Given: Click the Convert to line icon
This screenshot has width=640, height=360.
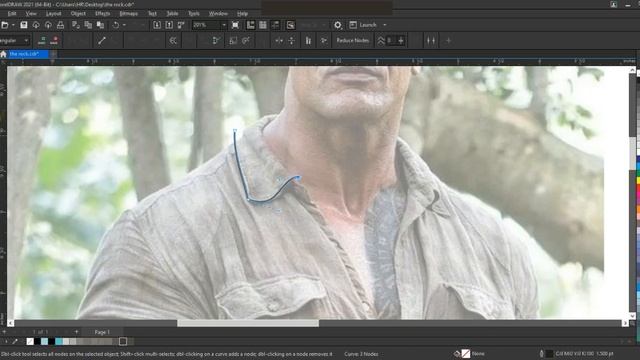Looking at the screenshot, I should click(x=102, y=40).
